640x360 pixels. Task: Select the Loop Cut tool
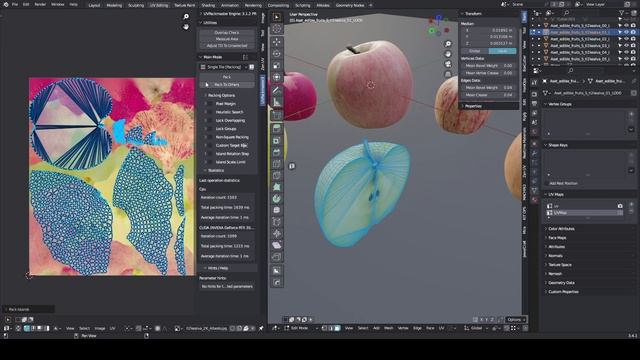pos(277,164)
